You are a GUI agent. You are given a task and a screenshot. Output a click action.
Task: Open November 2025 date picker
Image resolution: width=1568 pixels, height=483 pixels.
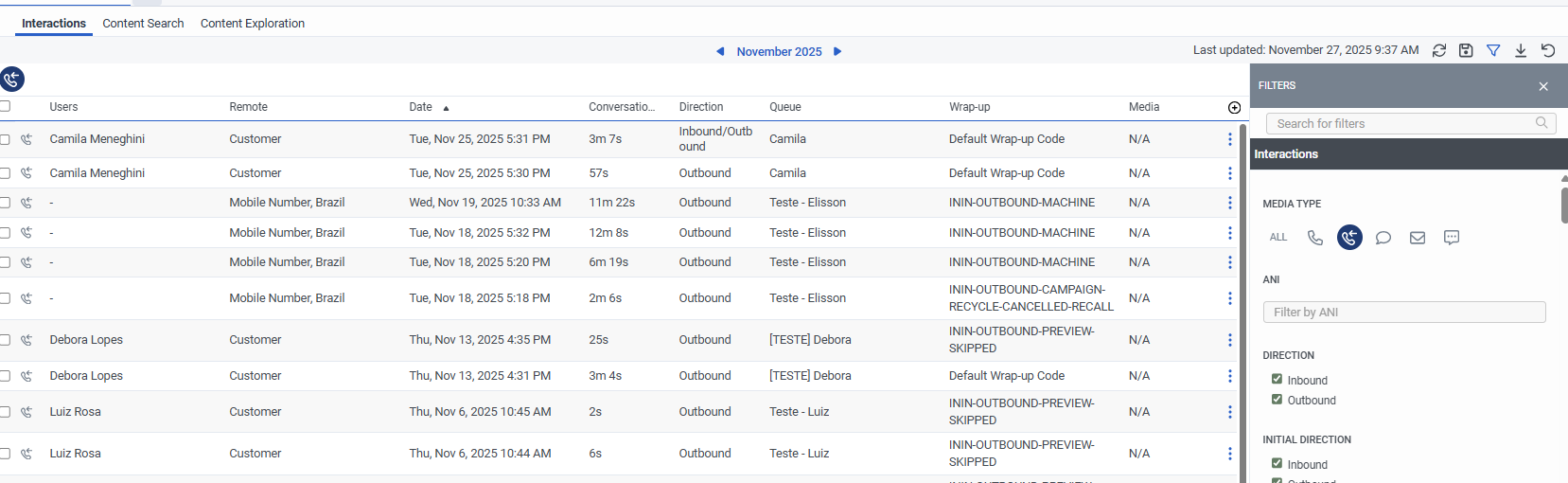(x=779, y=52)
